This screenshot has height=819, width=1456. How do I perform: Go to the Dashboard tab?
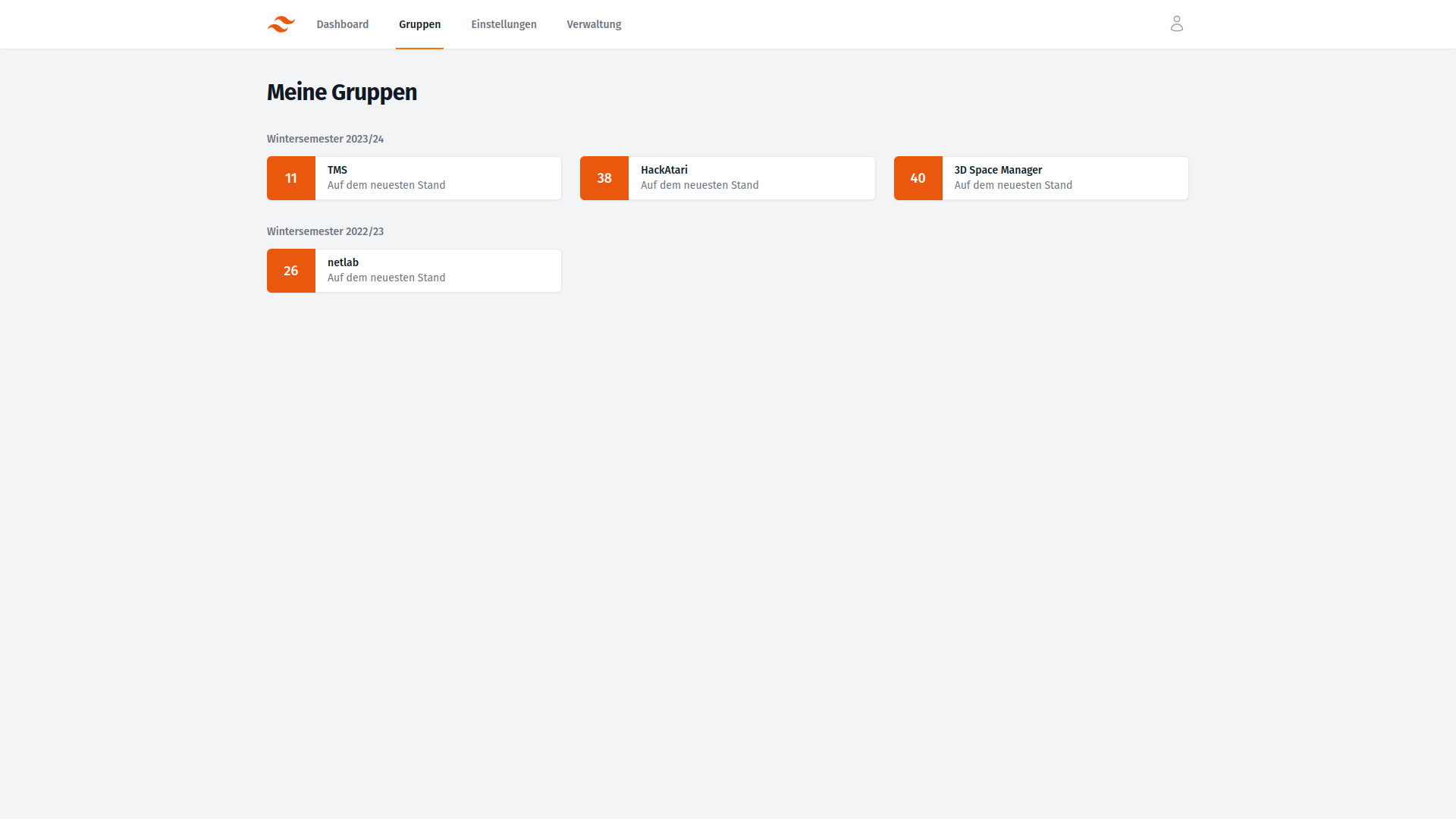point(343,24)
